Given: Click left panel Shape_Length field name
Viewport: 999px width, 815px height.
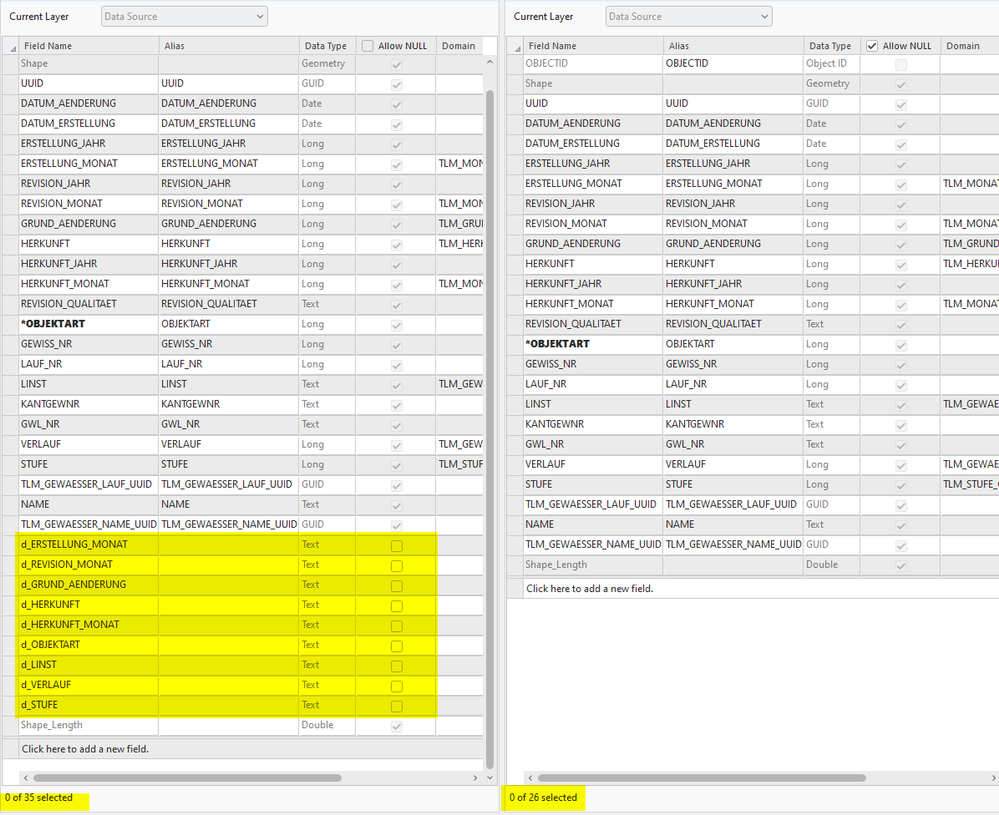Looking at the screenshot, I should tap(89, 725).
